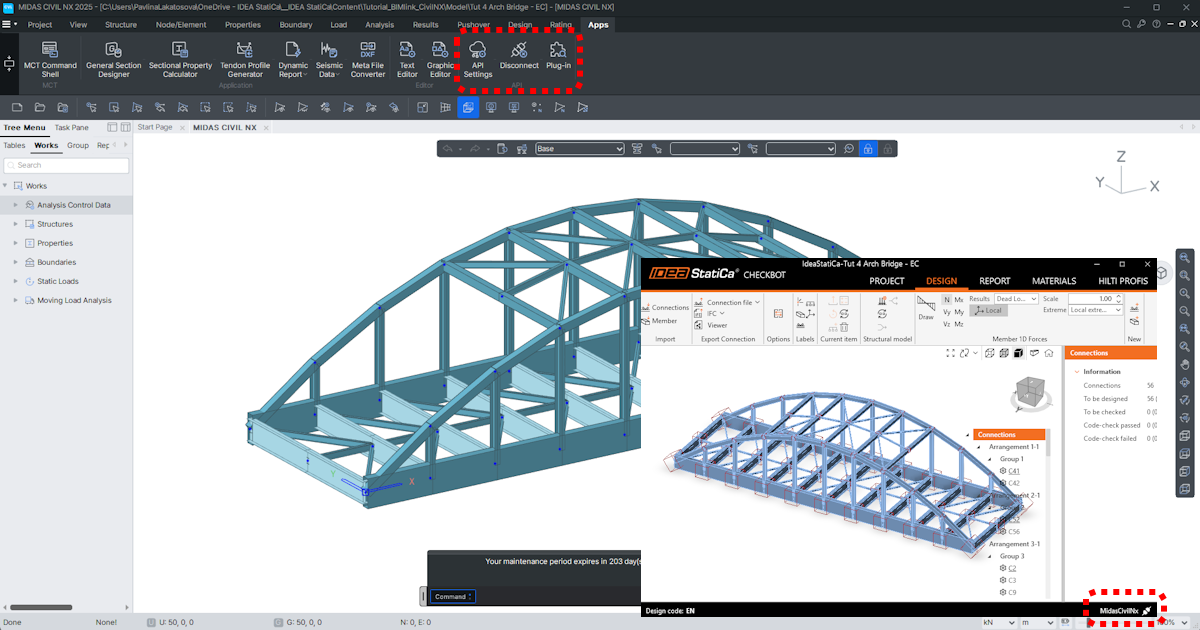
Task: Open the REPORT tab in Checkbot
Action: coord(994,281)
